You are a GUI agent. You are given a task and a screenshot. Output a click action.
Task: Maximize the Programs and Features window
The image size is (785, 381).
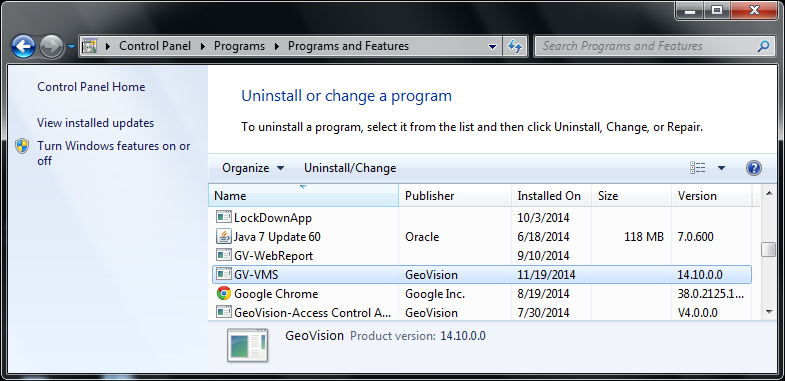717,11
